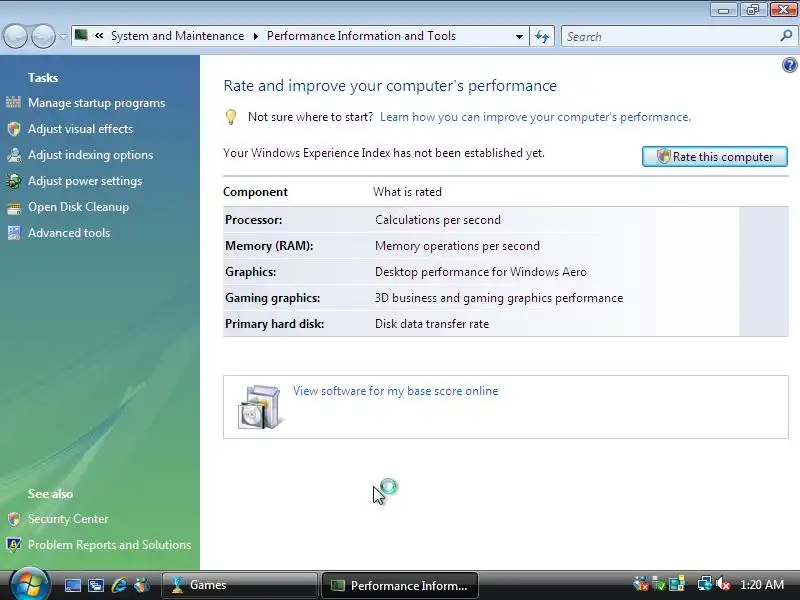Open Adjust power settings
This screenshot has height=600, width=800.
pyautogui.click(x=85, y=181)
